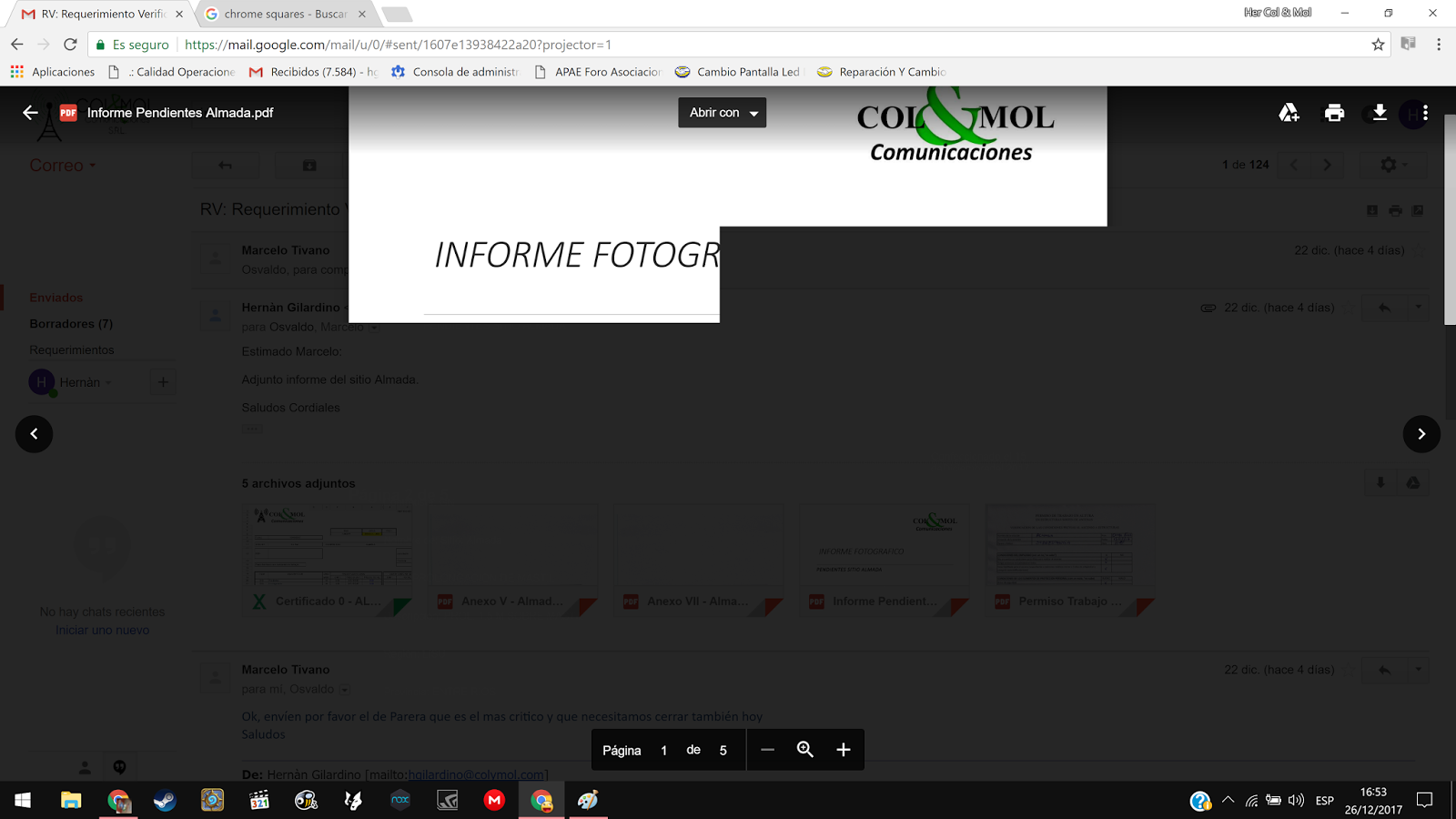This screenshot has width=1456, height=819.
Task: Open more actions menu in PDF viewer
Action: tap(1425, 113)
